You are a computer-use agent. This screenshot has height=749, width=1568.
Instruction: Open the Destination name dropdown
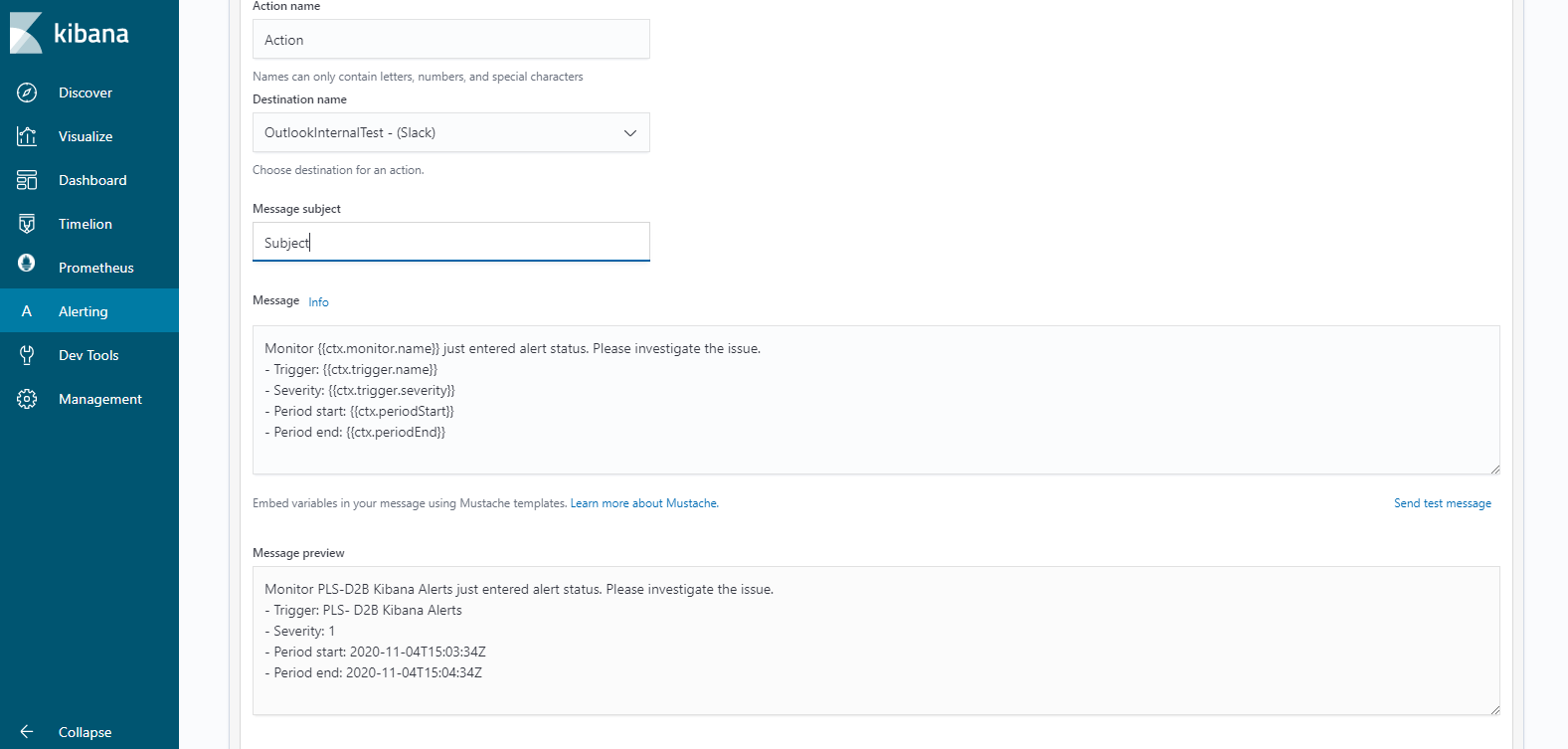coord(437,132)
